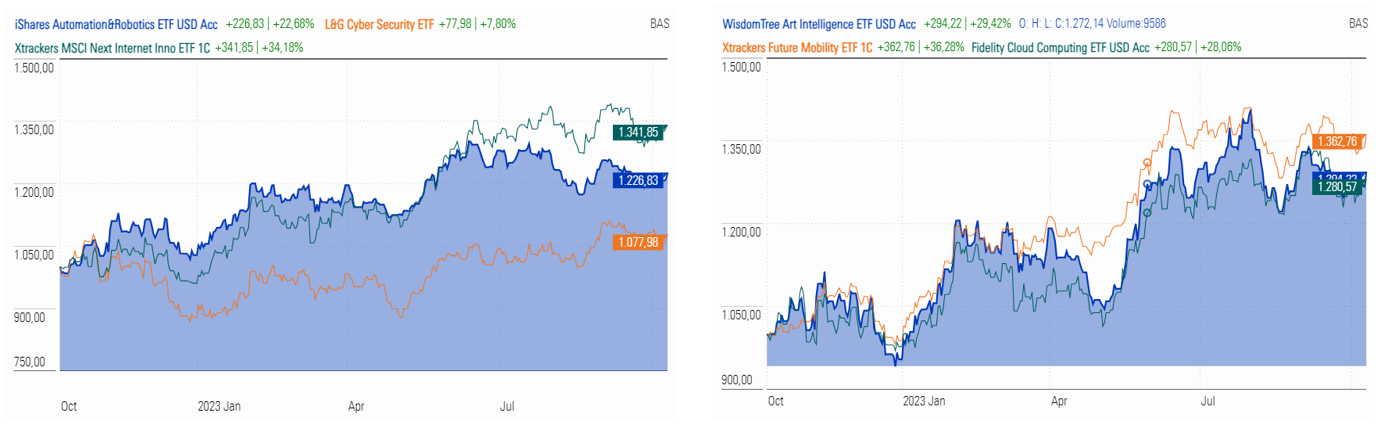Click the orange 1.077,98 price tag

pyautogui.click(x=638, y=241)
